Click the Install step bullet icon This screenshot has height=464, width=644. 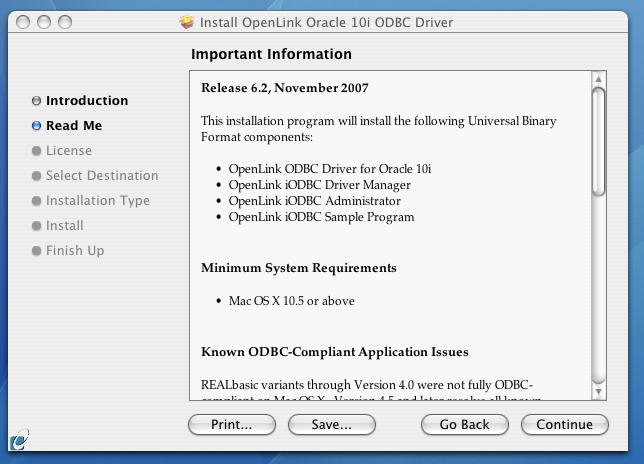[37, 226]
